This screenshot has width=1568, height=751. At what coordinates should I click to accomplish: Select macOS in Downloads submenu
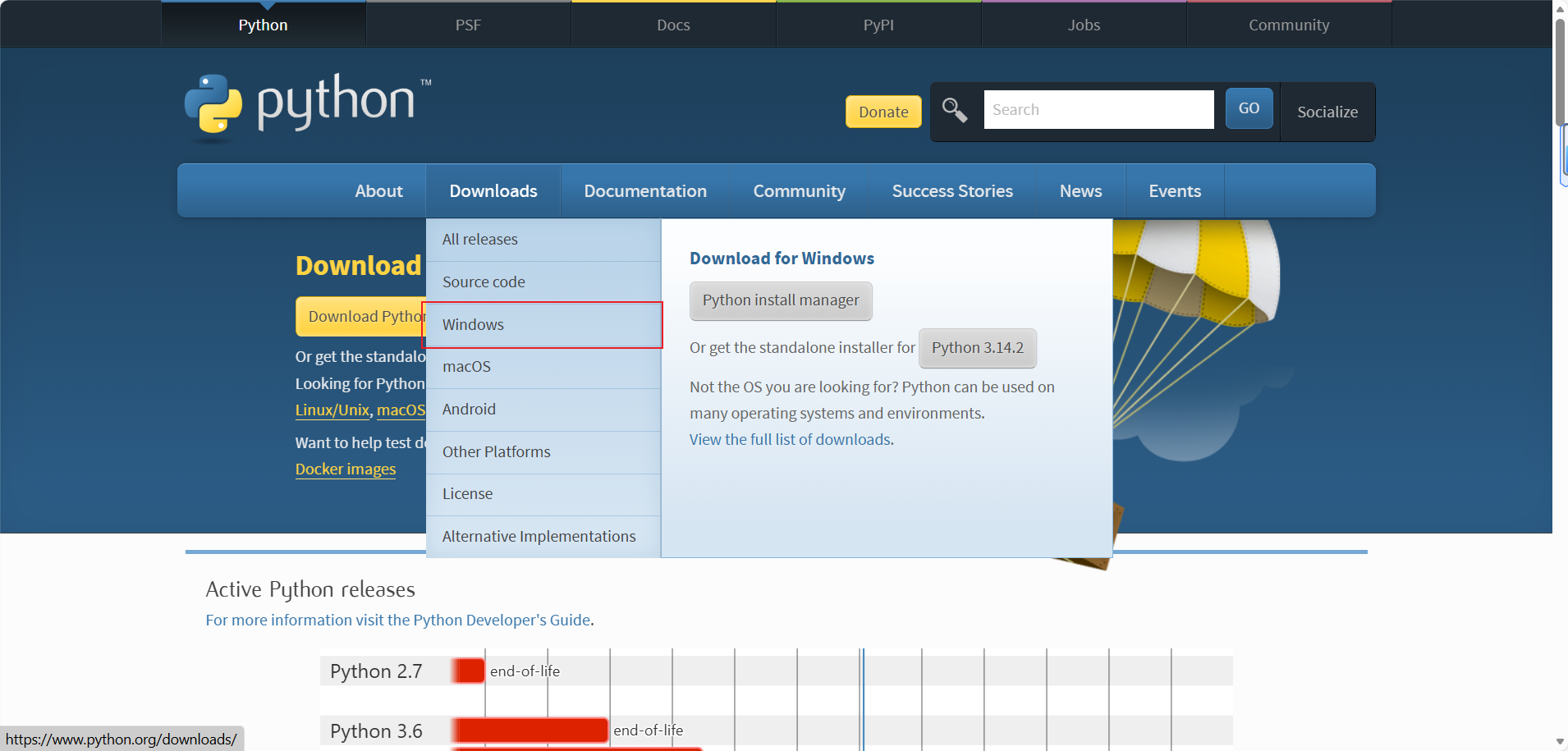point(543,367)
